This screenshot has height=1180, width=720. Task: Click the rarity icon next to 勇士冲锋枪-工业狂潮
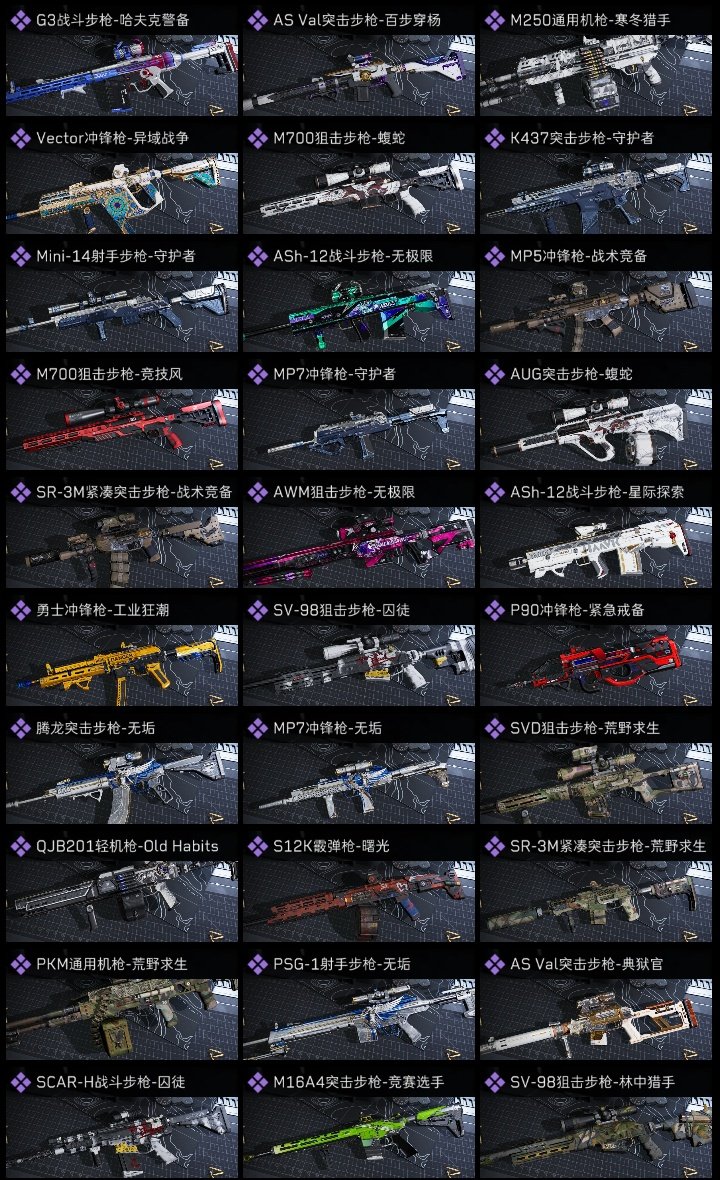coord(21,610)
